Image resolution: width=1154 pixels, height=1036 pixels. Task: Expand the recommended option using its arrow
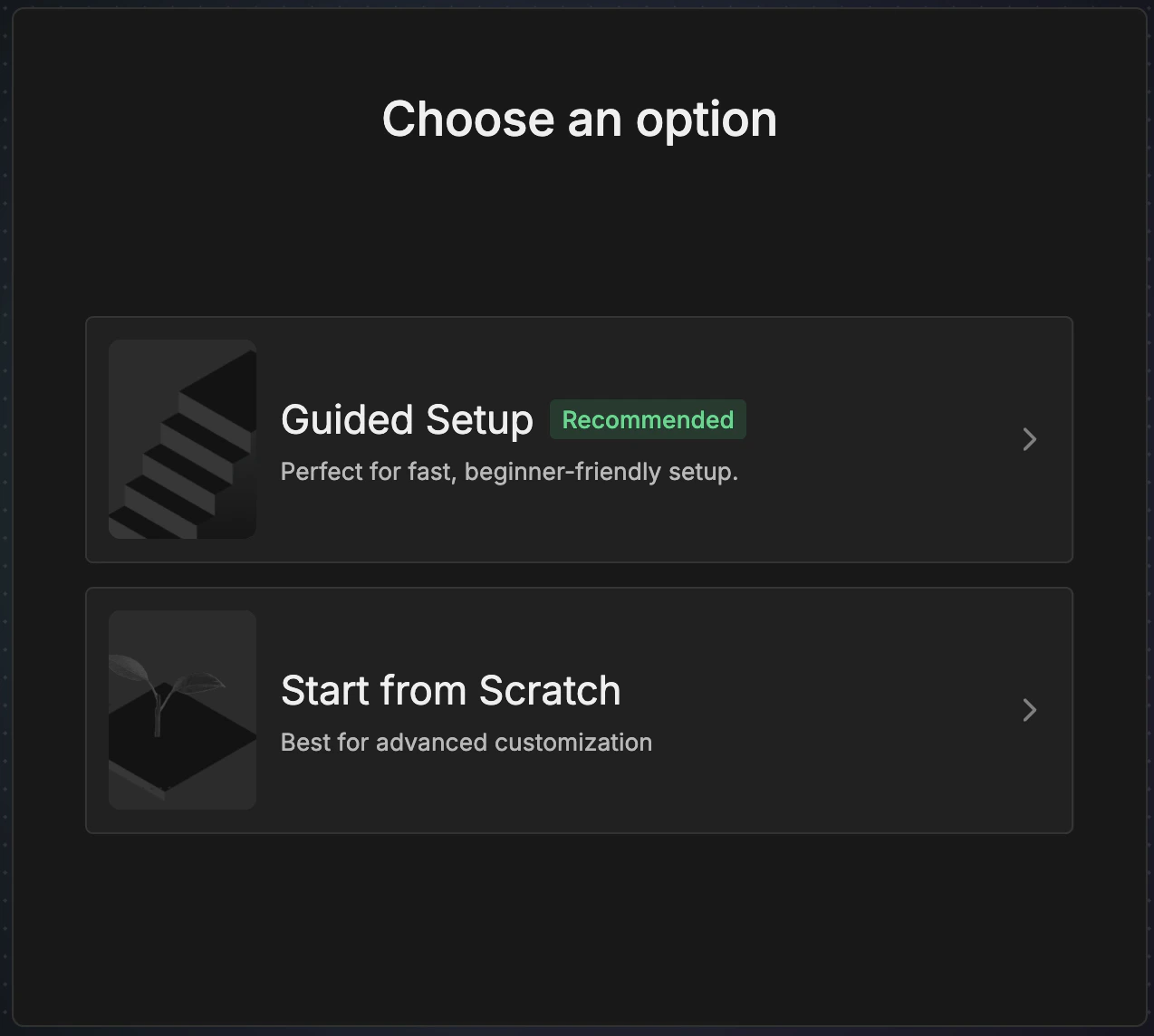coord(1030,439)
